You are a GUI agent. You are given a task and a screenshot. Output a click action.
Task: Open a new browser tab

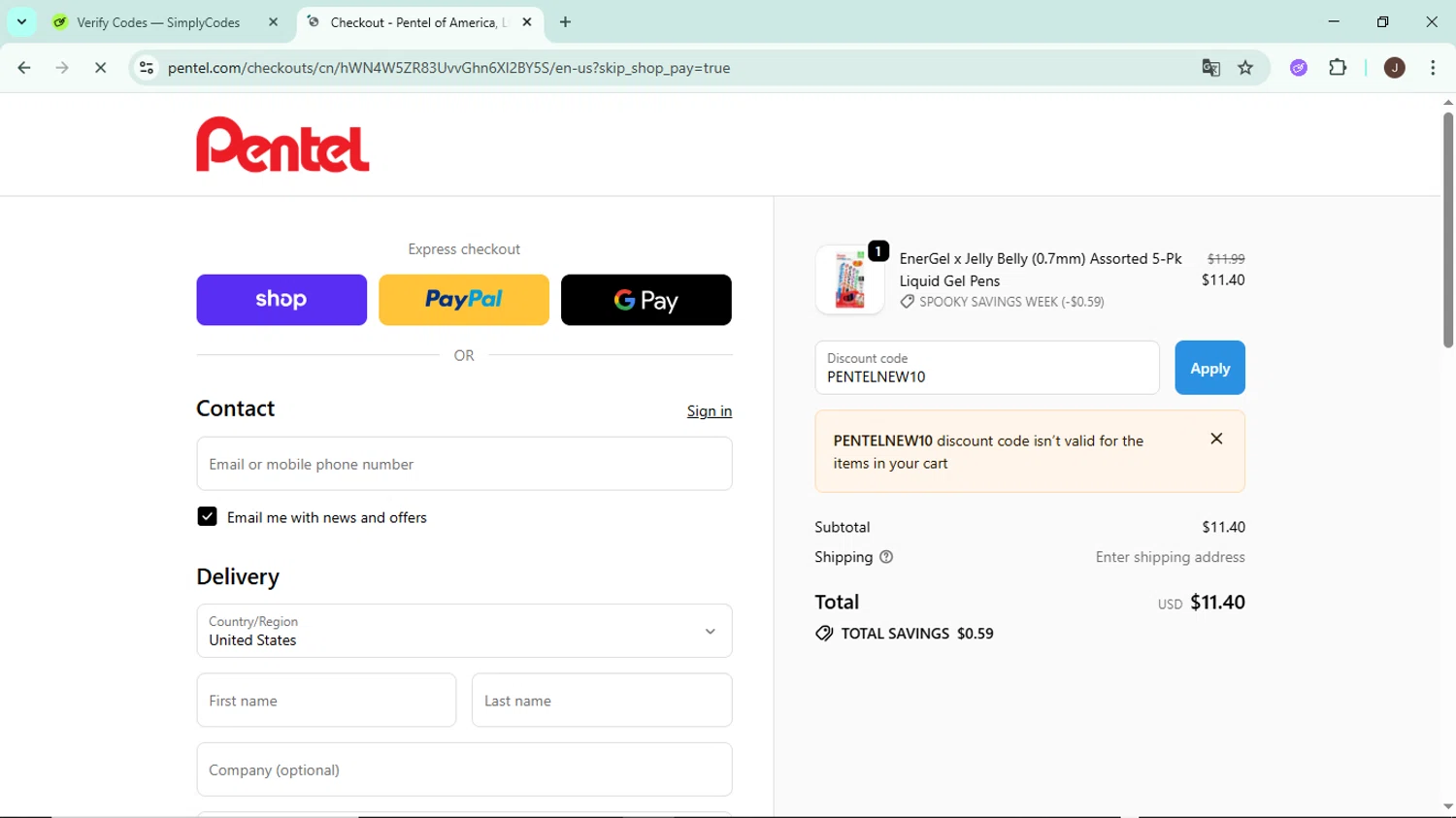click(565, 22)
